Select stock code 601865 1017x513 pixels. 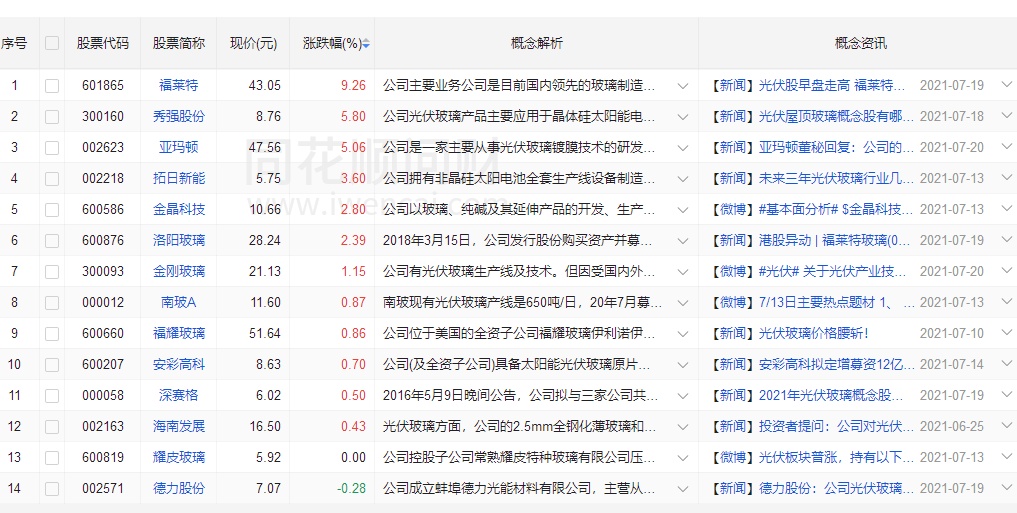102,85
